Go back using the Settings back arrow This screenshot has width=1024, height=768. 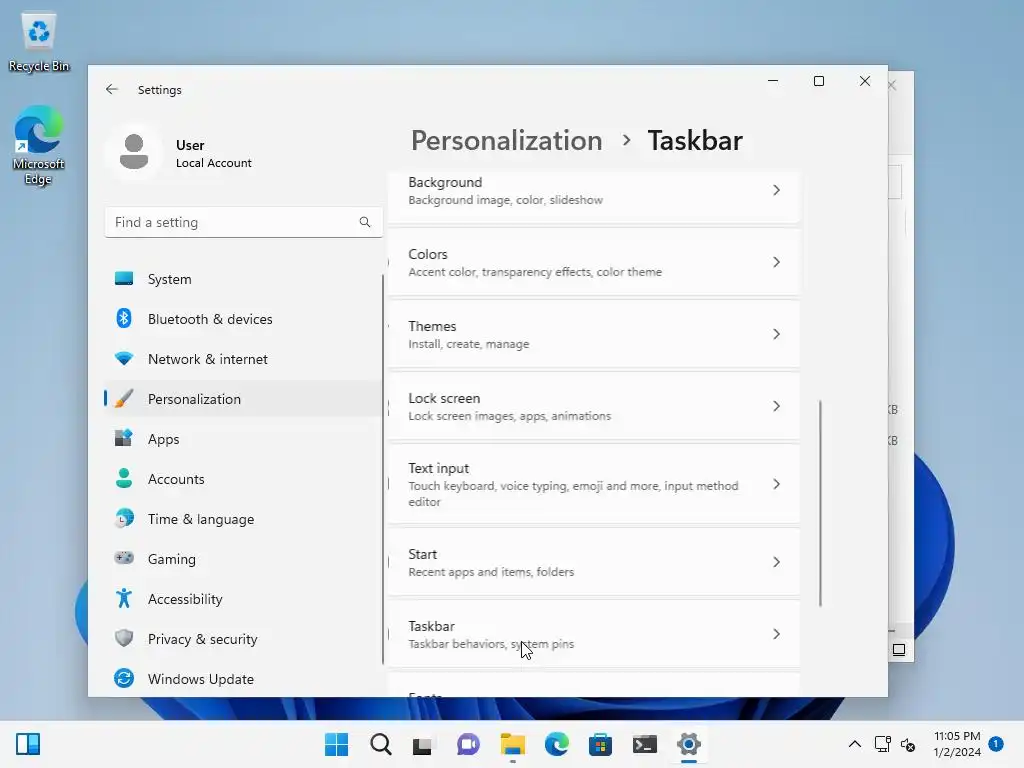112,89
